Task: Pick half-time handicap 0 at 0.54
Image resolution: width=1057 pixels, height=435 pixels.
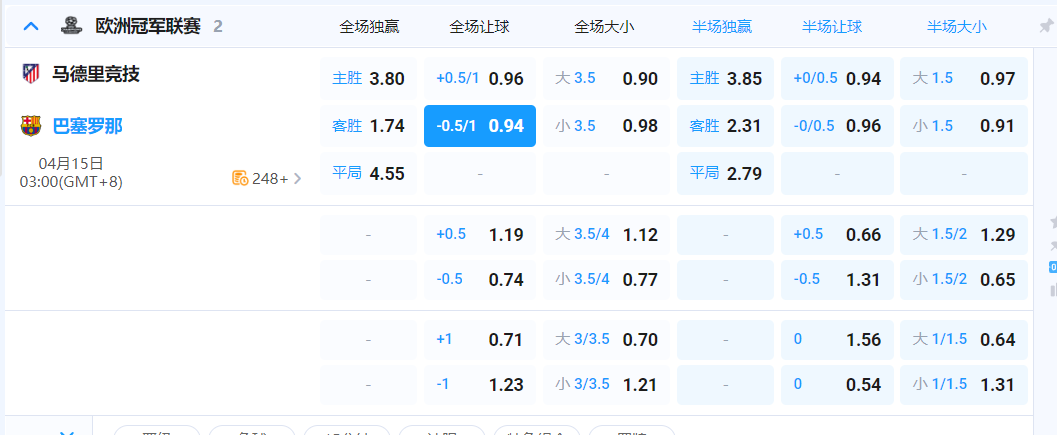Action: pos(837,384)
